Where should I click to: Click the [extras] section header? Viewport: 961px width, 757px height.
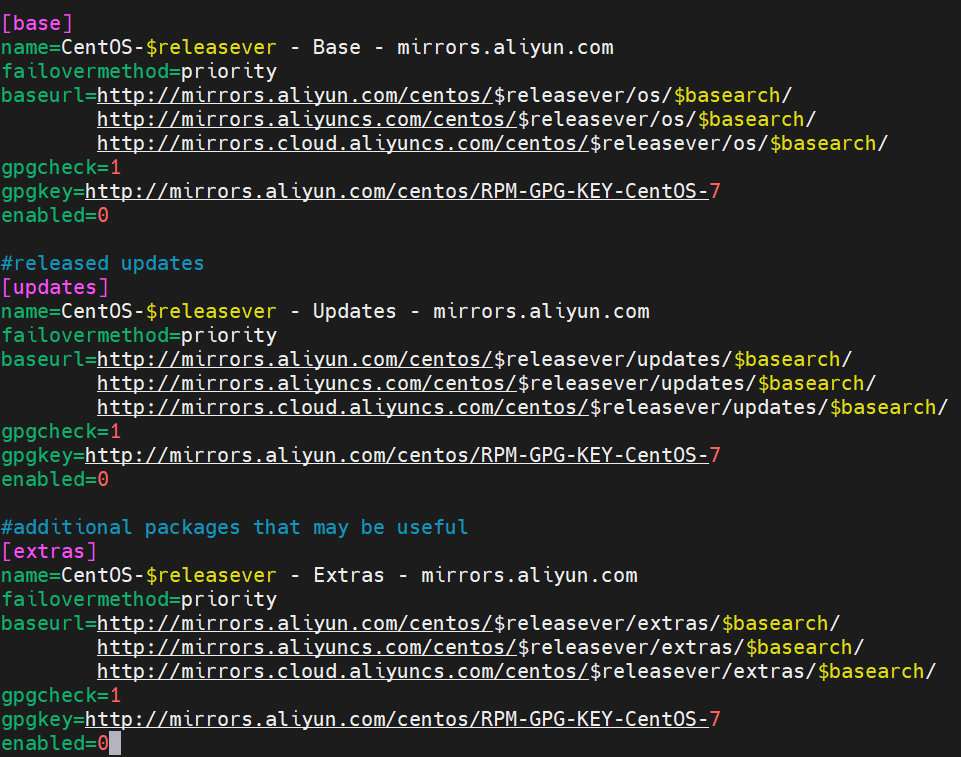(x=49, y=552)
